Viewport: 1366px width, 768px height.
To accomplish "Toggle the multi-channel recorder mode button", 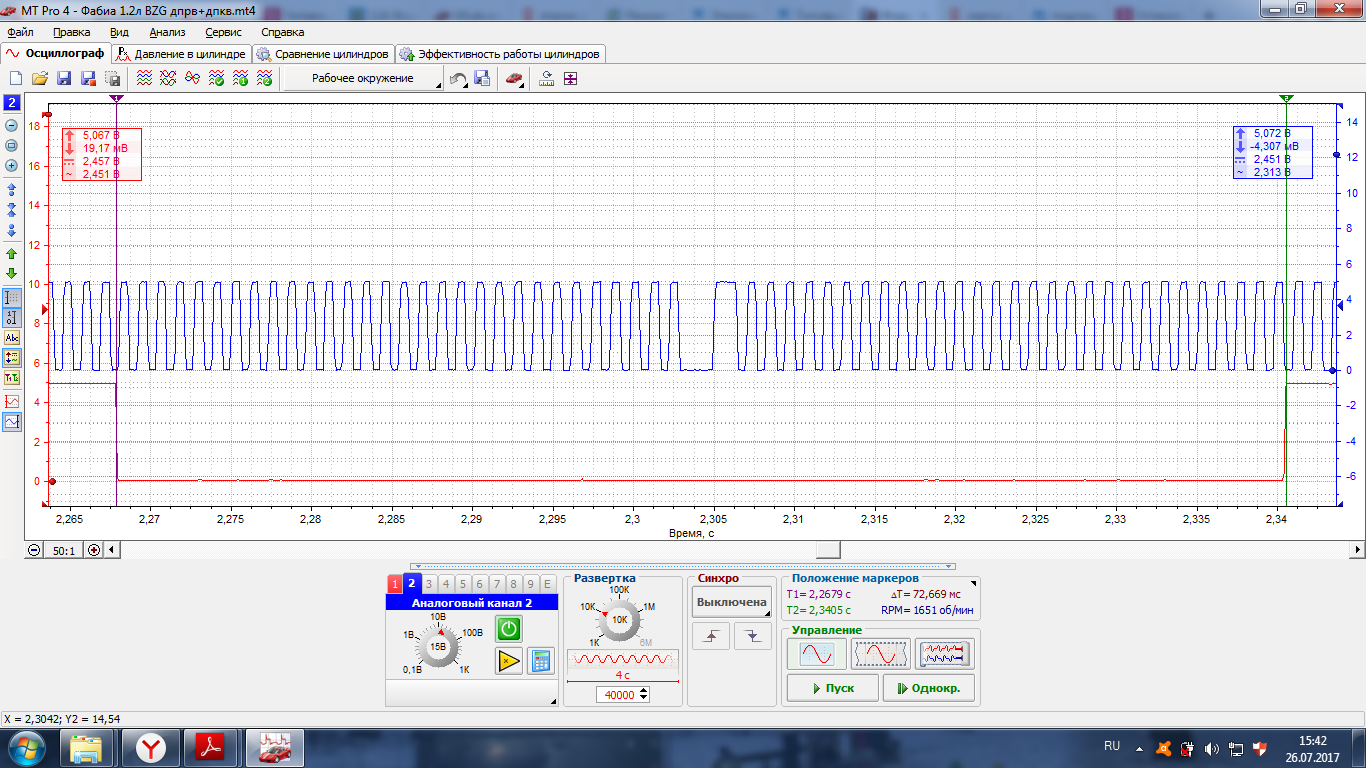I will pos(945,654).
